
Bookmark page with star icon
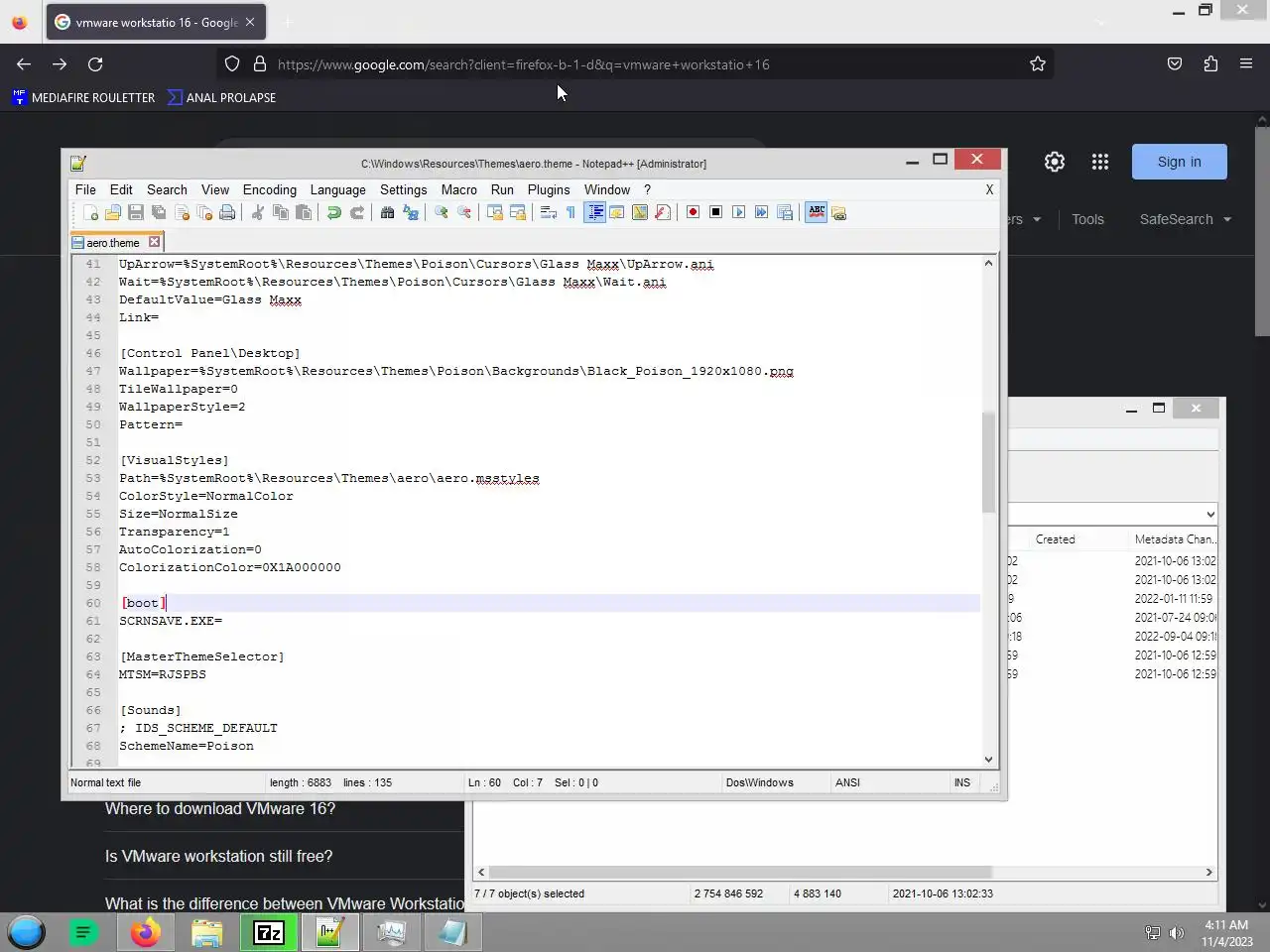[1038, 63]
